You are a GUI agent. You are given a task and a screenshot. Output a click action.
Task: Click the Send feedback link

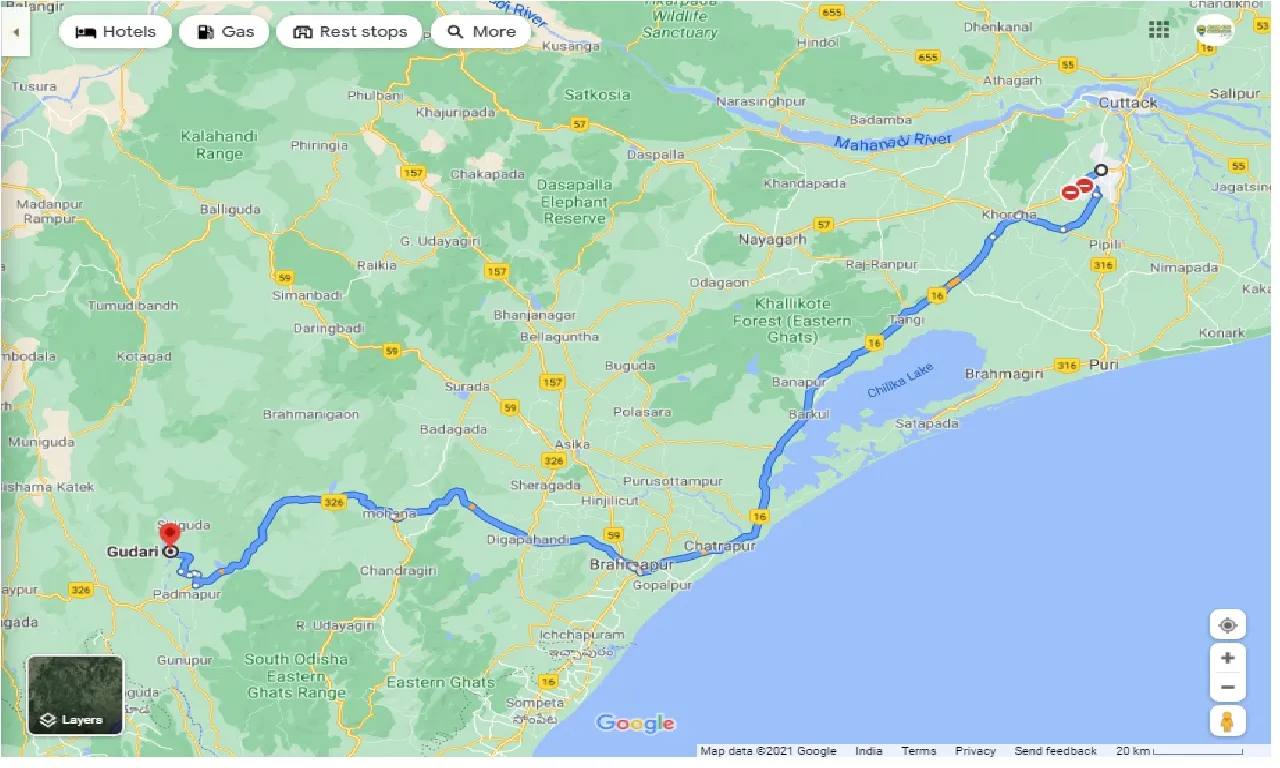(1055, 750)
